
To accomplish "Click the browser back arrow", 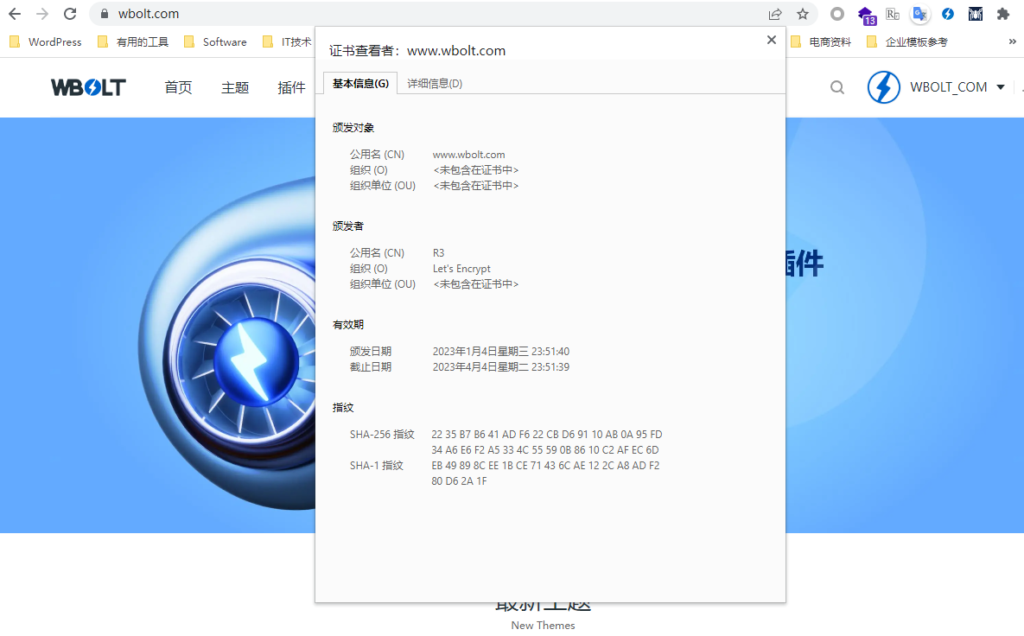I will click(x=15, y=14).
